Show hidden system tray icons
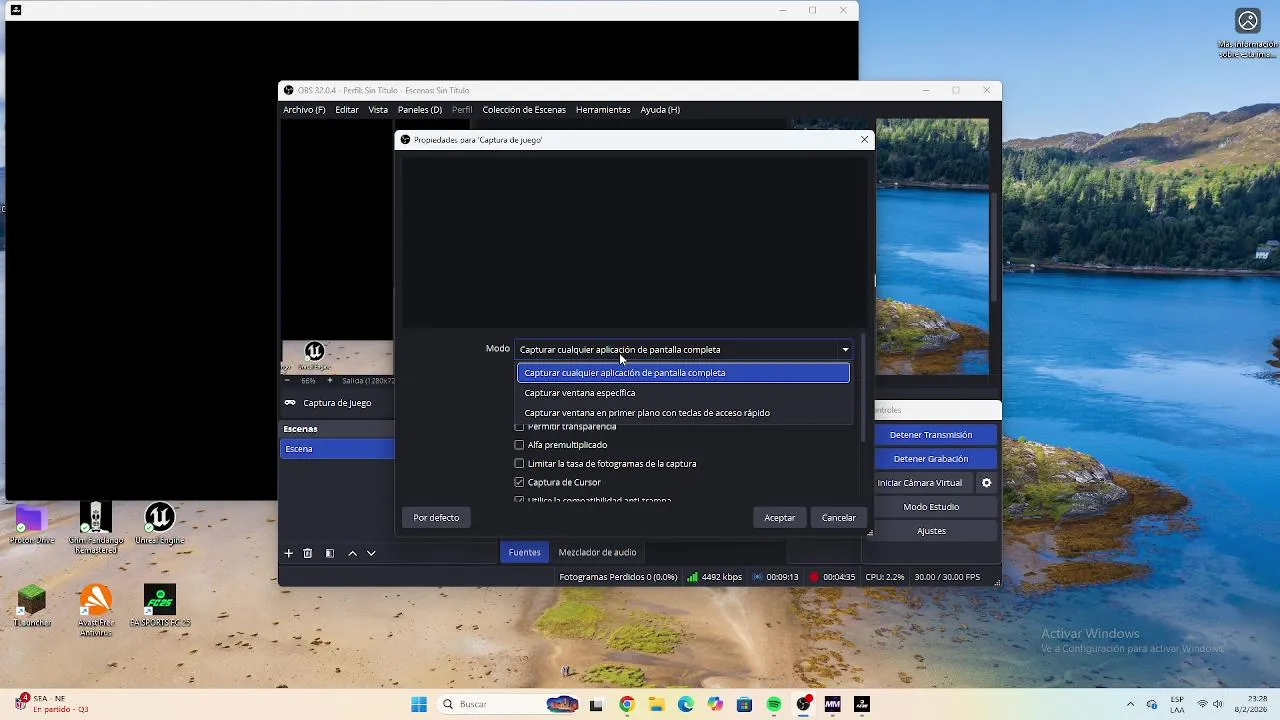The width and height of the screenshot is (1280, 720). pyautogui.click(x=1131, y=704)
